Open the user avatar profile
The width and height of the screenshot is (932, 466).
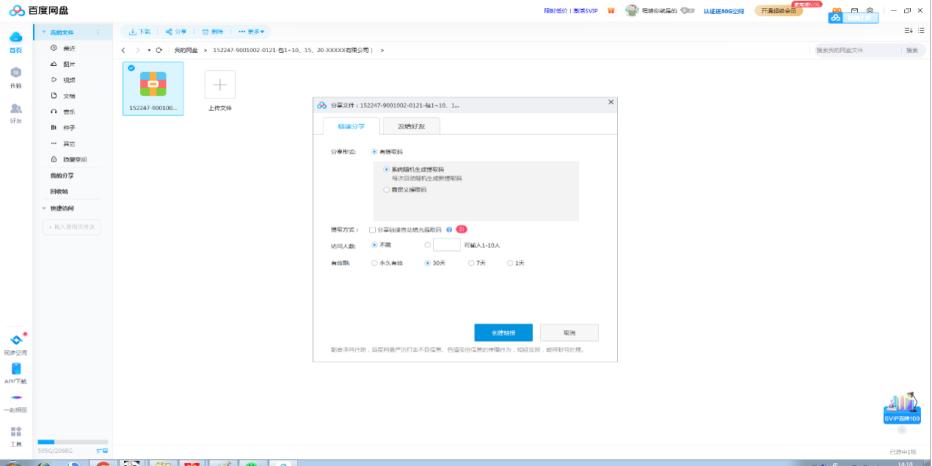coord(631,11)
